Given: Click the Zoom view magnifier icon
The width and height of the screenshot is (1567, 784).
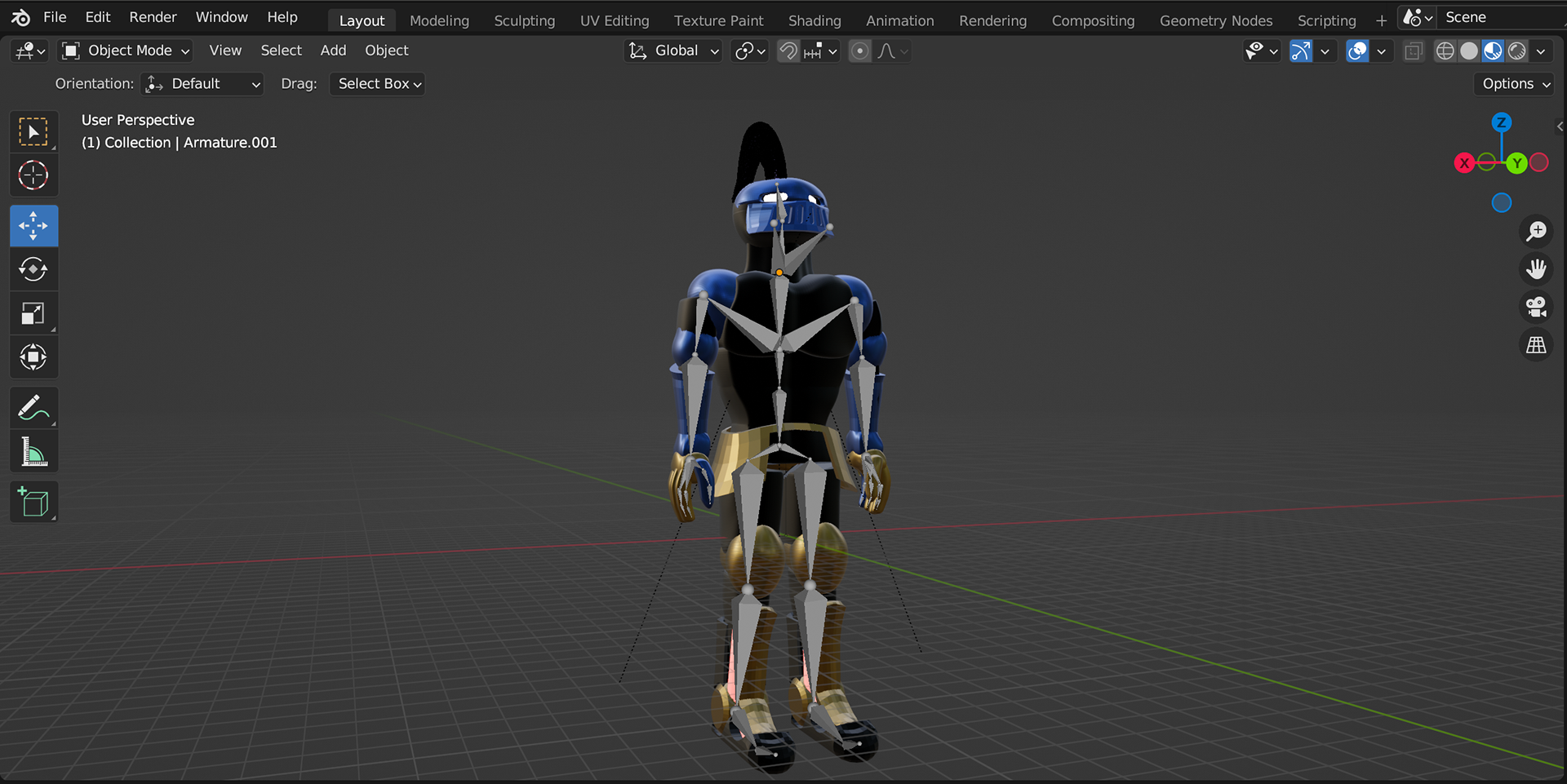Looking at the screenshot, I should [1536, 232].
